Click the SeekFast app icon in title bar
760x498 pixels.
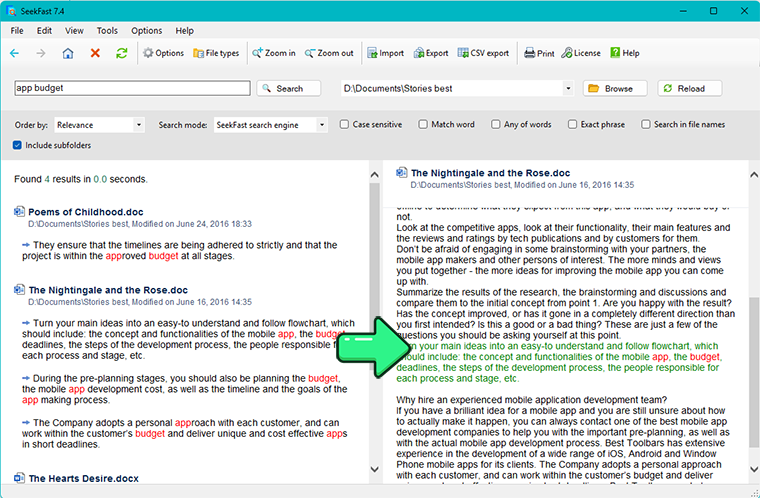11,11
